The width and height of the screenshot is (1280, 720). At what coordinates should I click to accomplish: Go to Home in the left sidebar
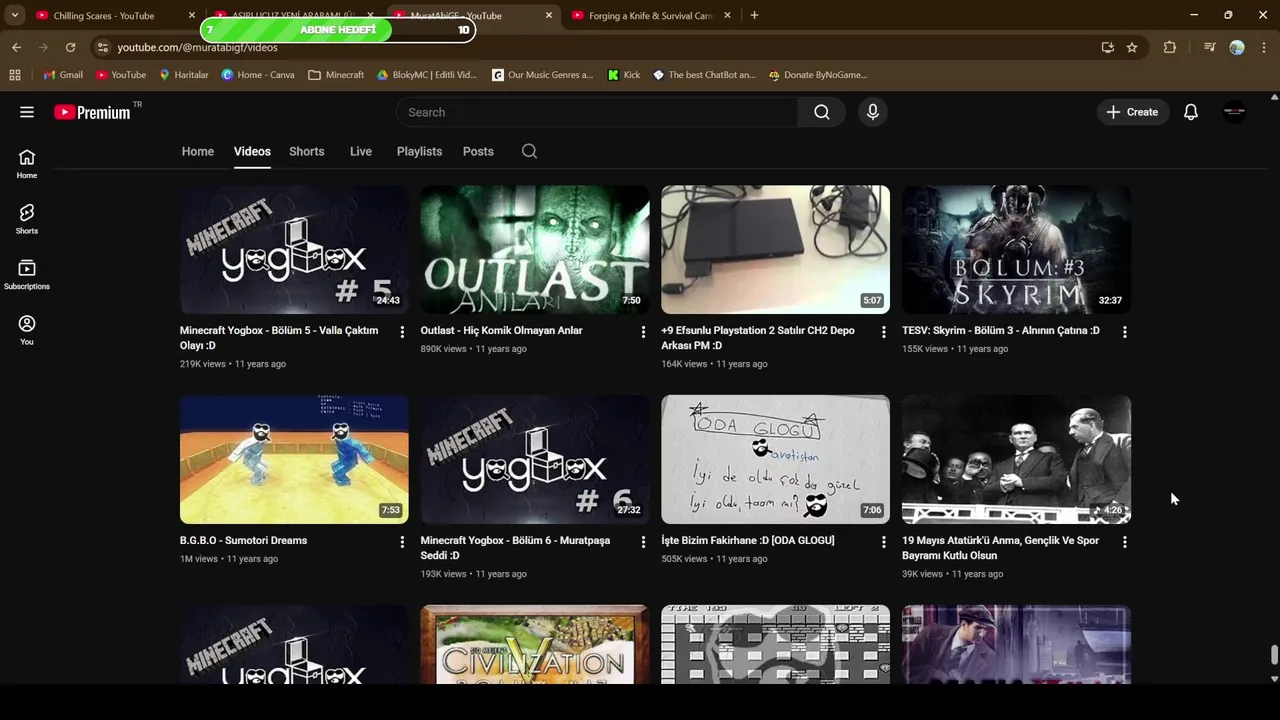(27, 164)
